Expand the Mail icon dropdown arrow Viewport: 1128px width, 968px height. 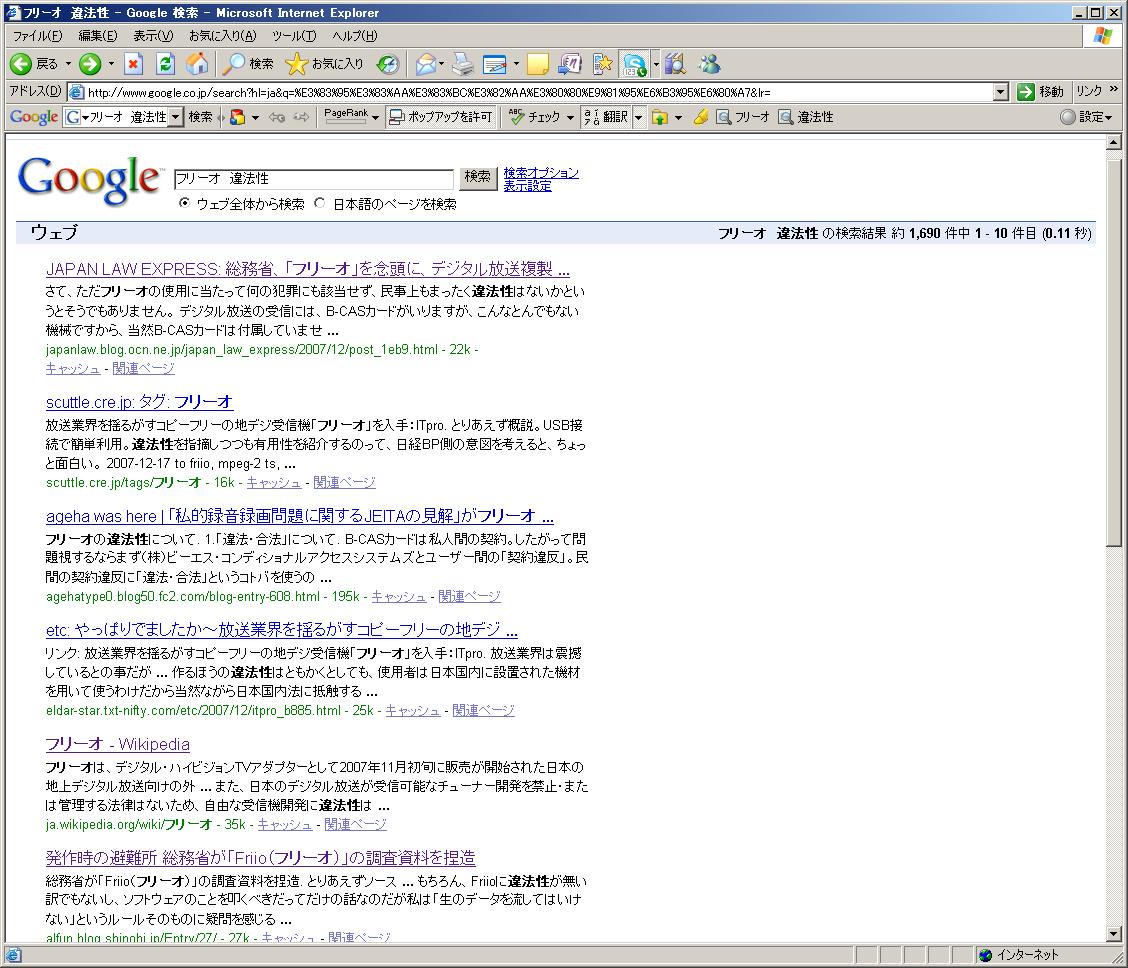point(441,64)
